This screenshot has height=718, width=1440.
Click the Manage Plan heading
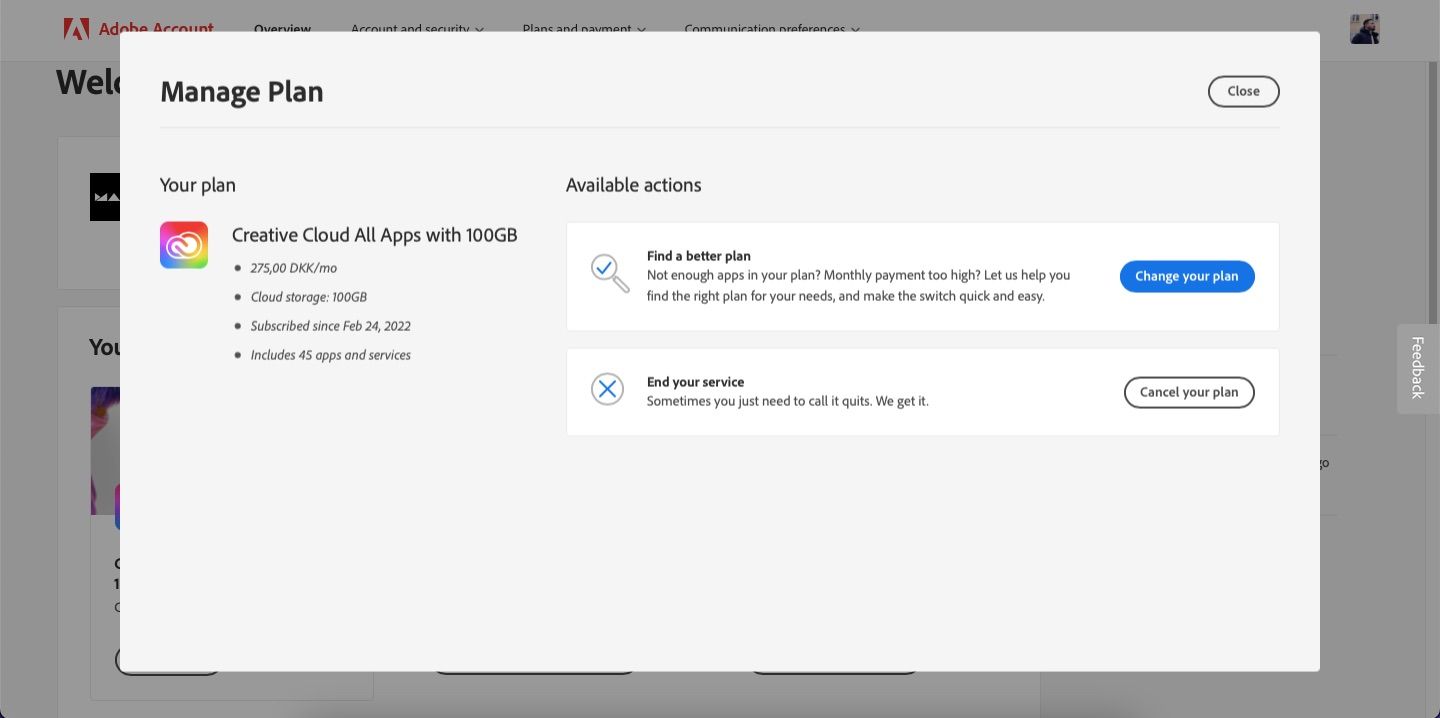[242, 92]
